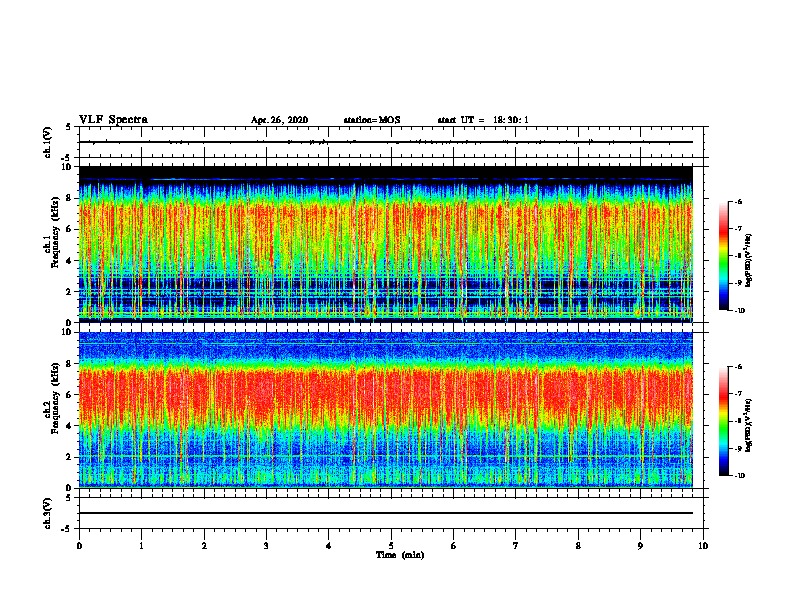Click time-axis tick label "10"
792x612 pixels.
pyautogui.click(x=703, y=546)
